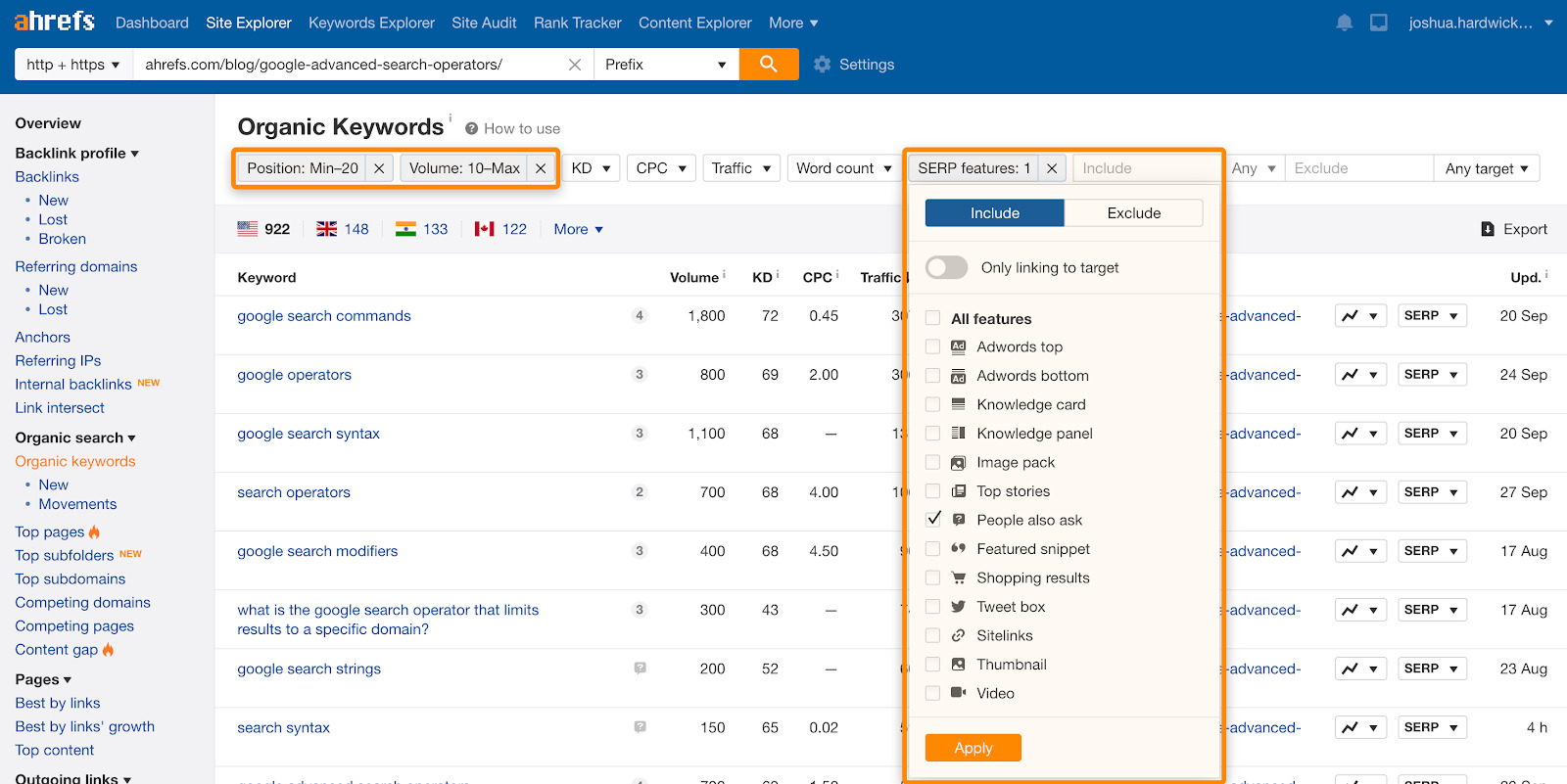Open the Any target dropdown
The image size is (1567, 784).
point(1487,168)
